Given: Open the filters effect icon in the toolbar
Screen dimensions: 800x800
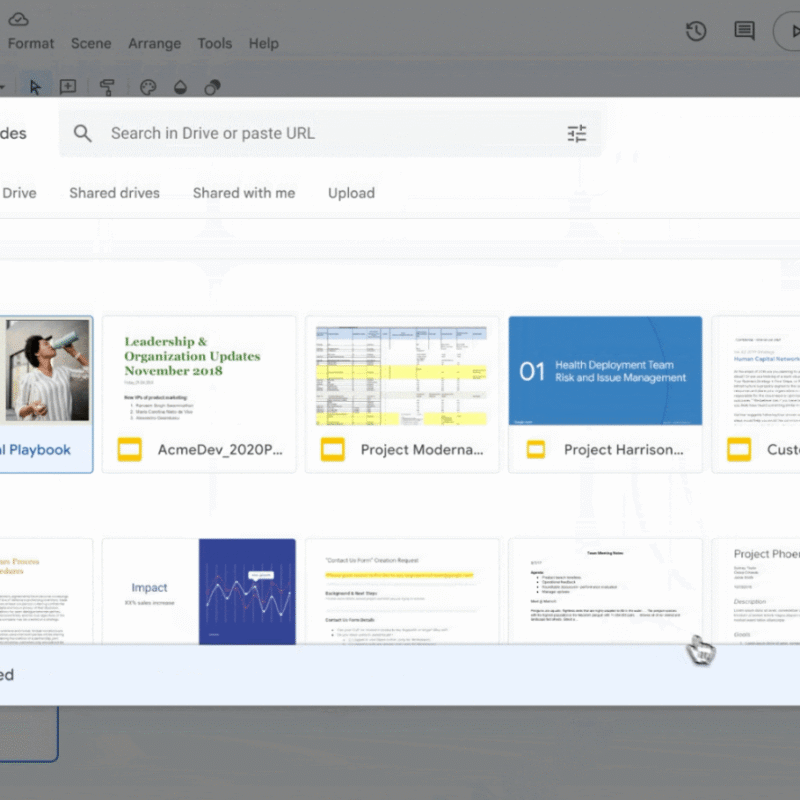Looking at the screenshot, I should [x=211, y=87].
